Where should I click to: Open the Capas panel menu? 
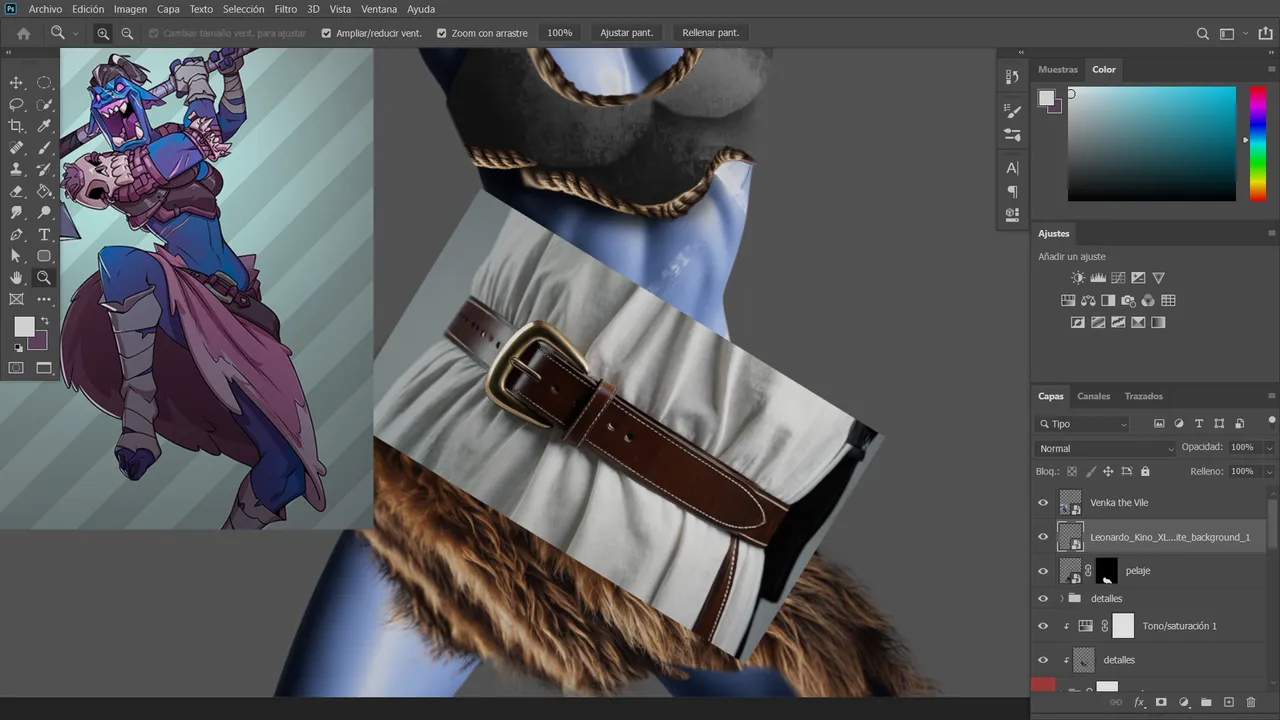point(1272,396)
